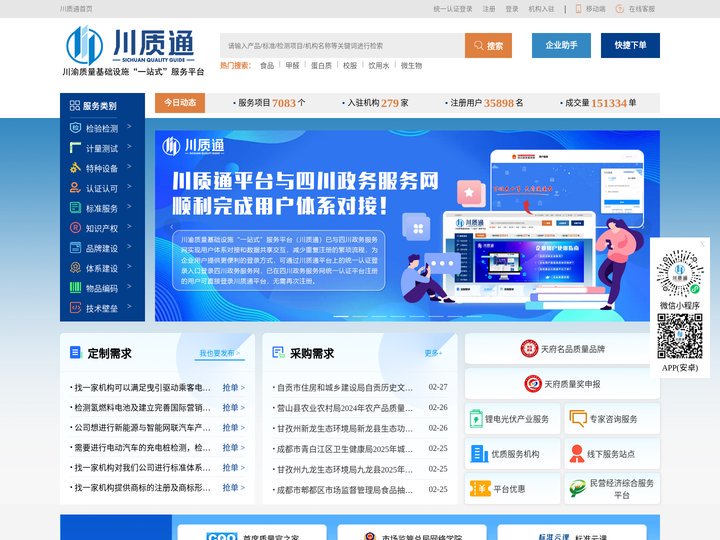720x540 pixels.
Task: Click the 技术壁垒 code icon
Action: tap(75, 307)
